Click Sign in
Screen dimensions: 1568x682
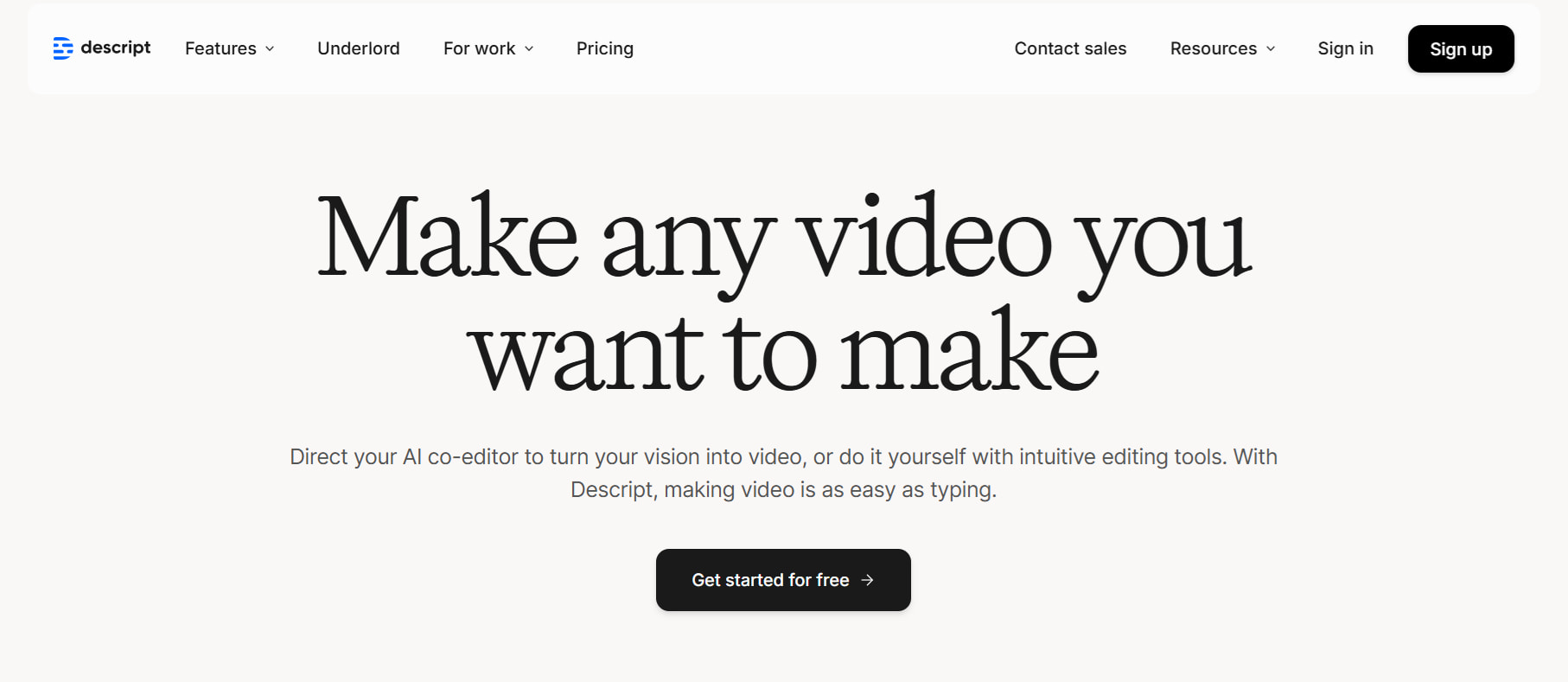(1345, 48)
